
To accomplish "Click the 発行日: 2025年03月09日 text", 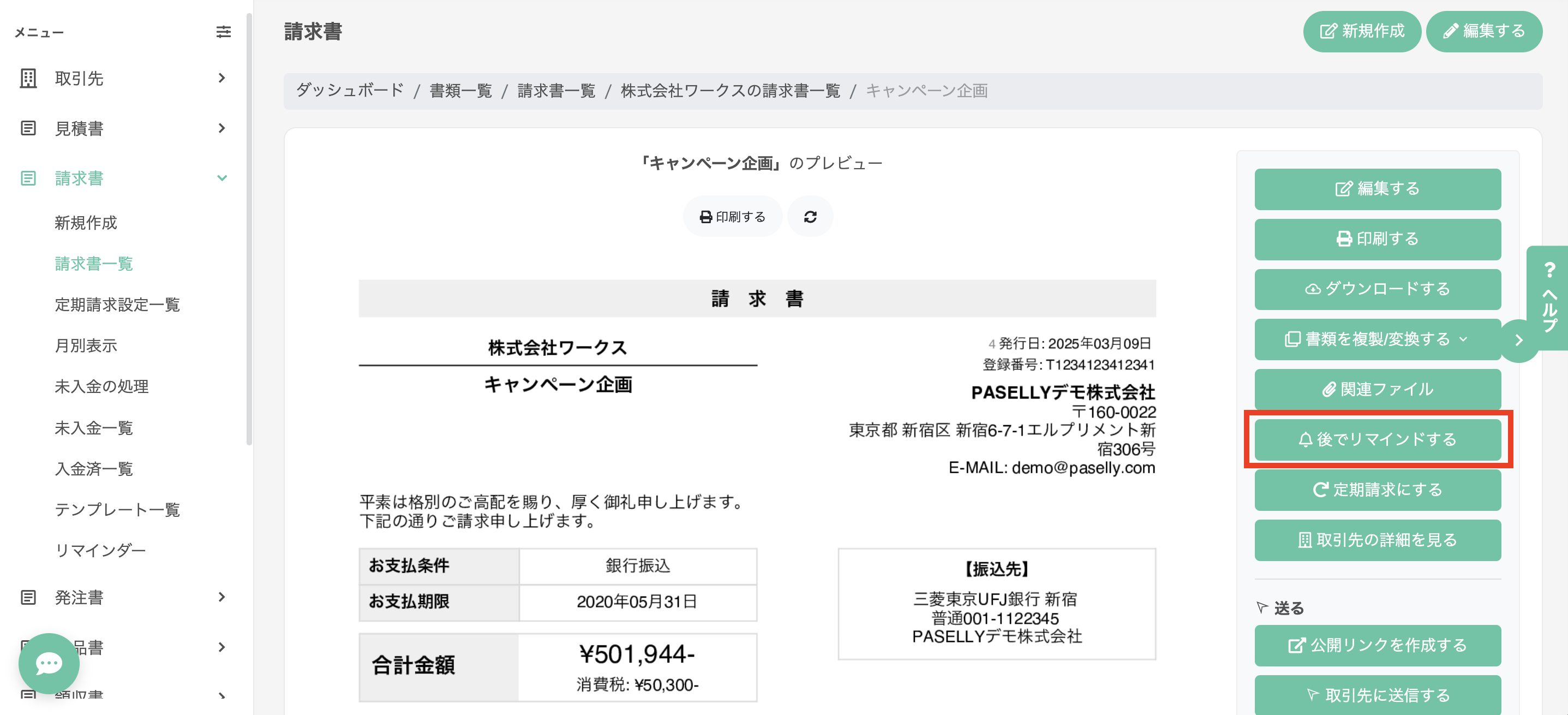I will (x=1074, y=343).
